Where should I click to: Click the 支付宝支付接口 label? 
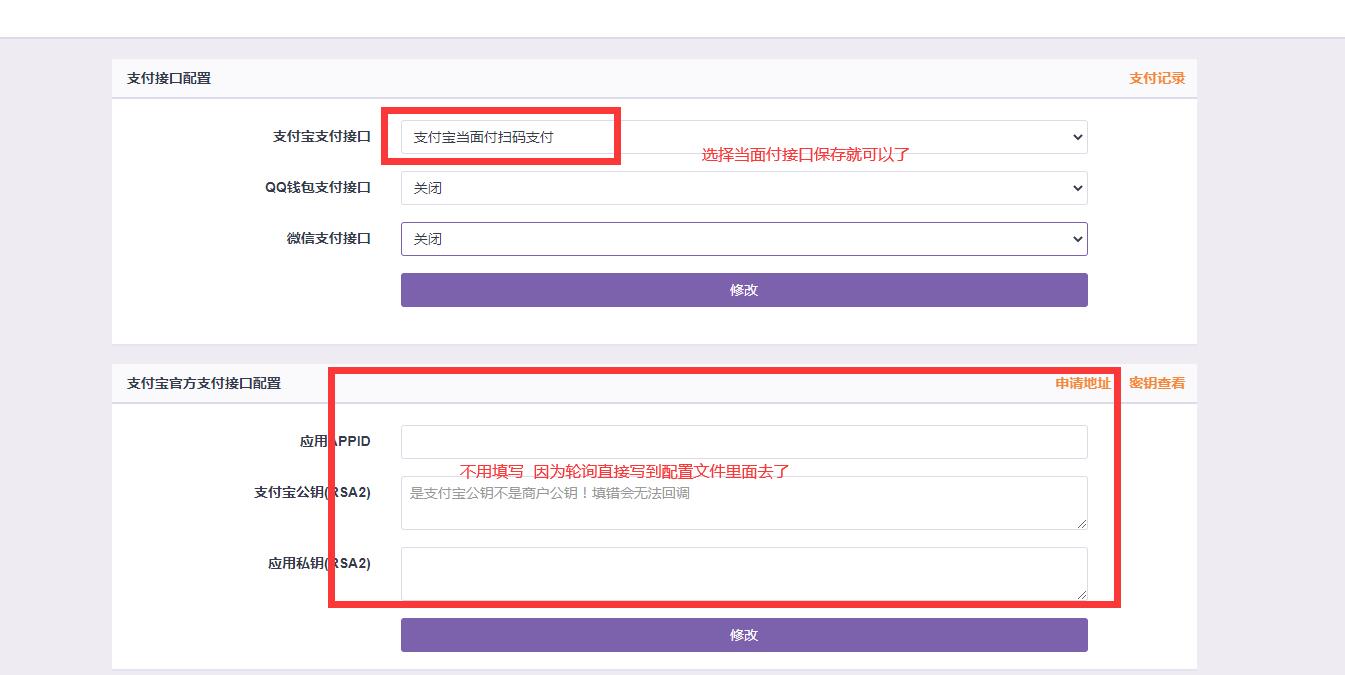(322, 137)
